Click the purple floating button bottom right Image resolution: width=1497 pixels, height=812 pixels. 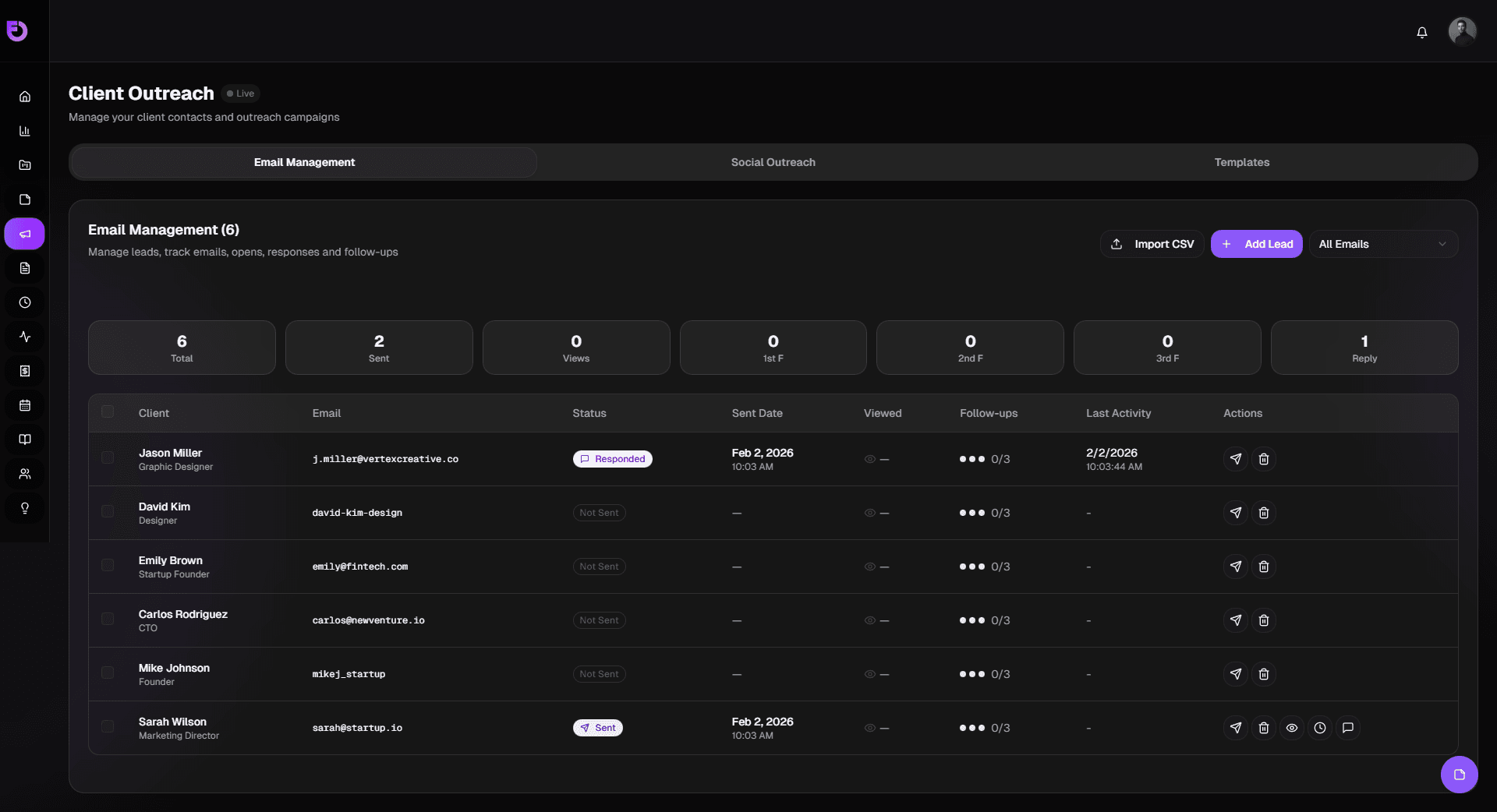(1459, 775)
